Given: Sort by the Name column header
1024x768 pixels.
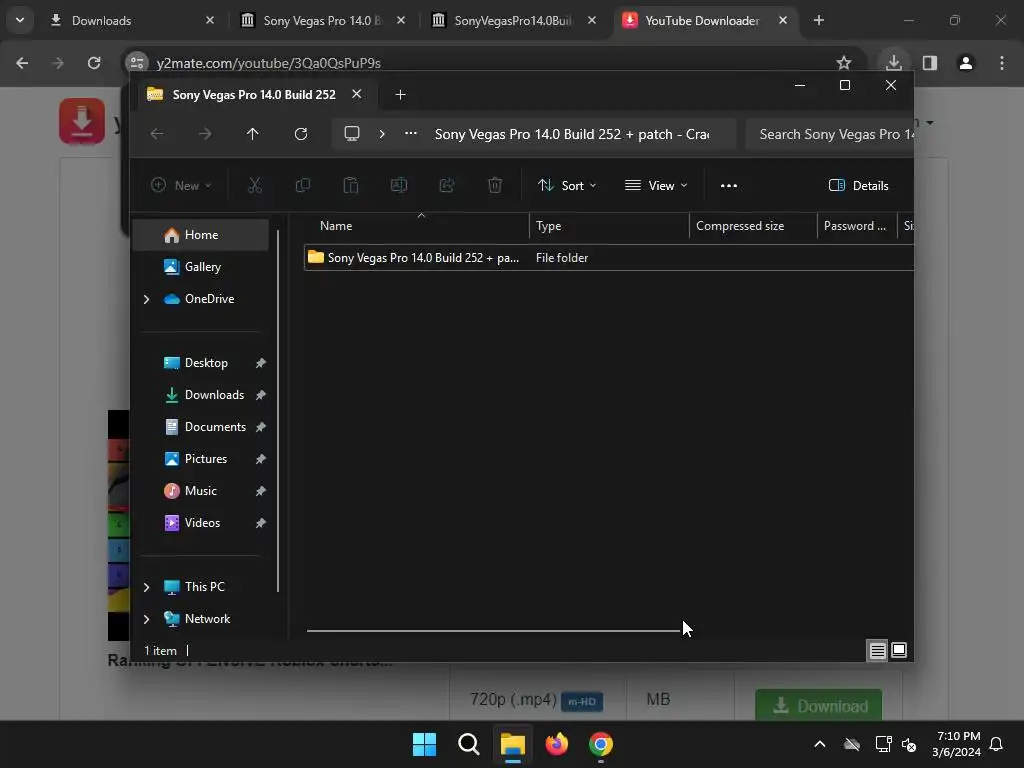Looking at the screenshot, I should 418,226.
